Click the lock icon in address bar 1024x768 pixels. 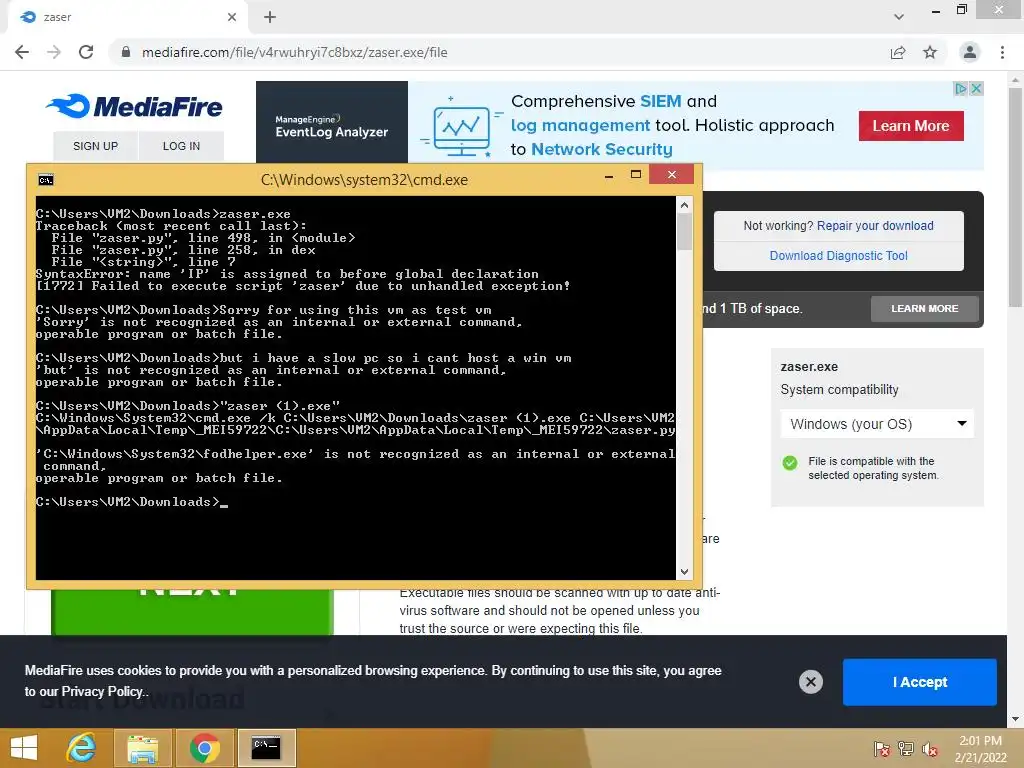126,52
